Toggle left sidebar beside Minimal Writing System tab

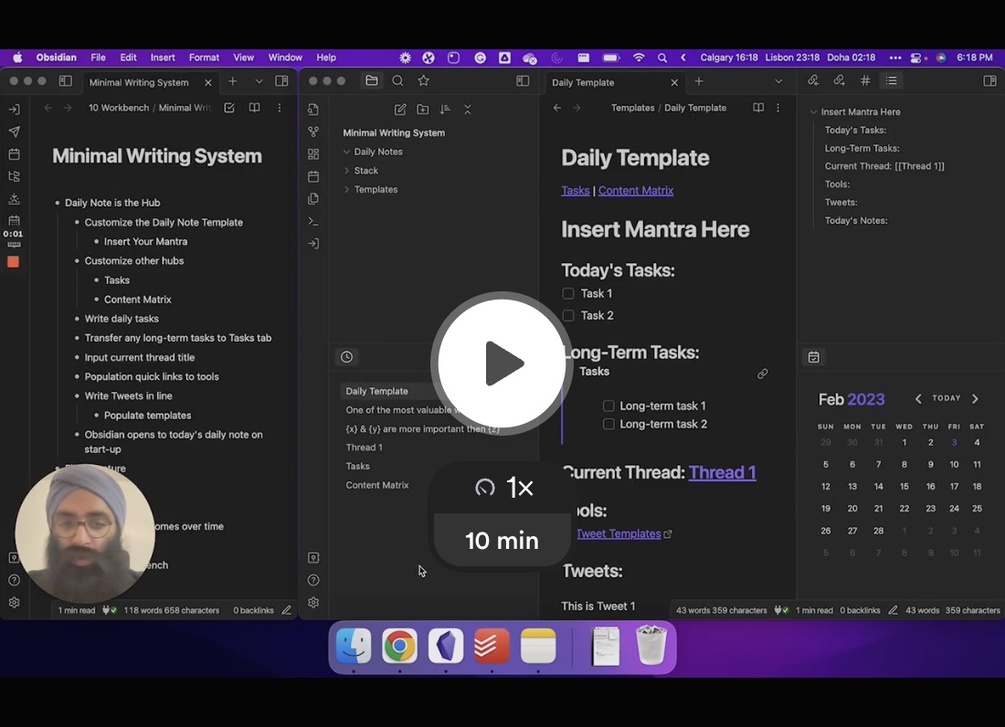[x=65, y=81]
